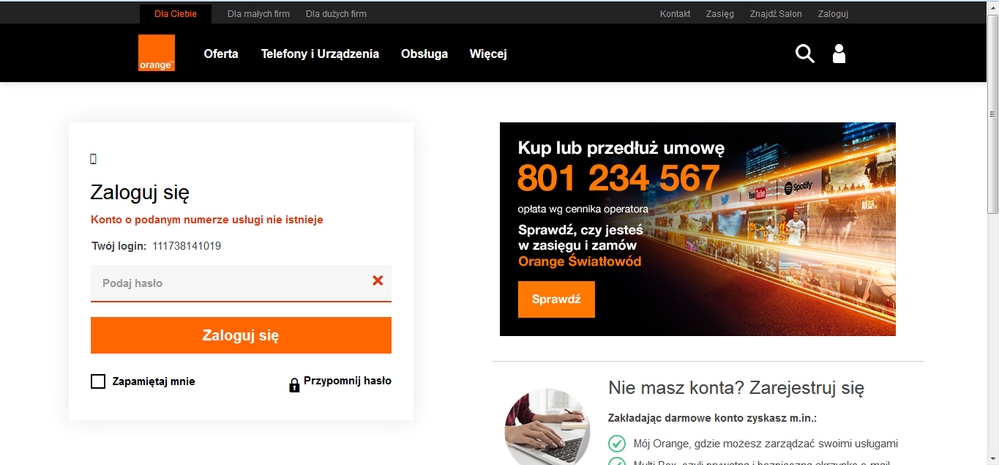Click the login number 111738141019
This screenshot has height=465, width=999.
pyautogui.click(x=187, y=246)
